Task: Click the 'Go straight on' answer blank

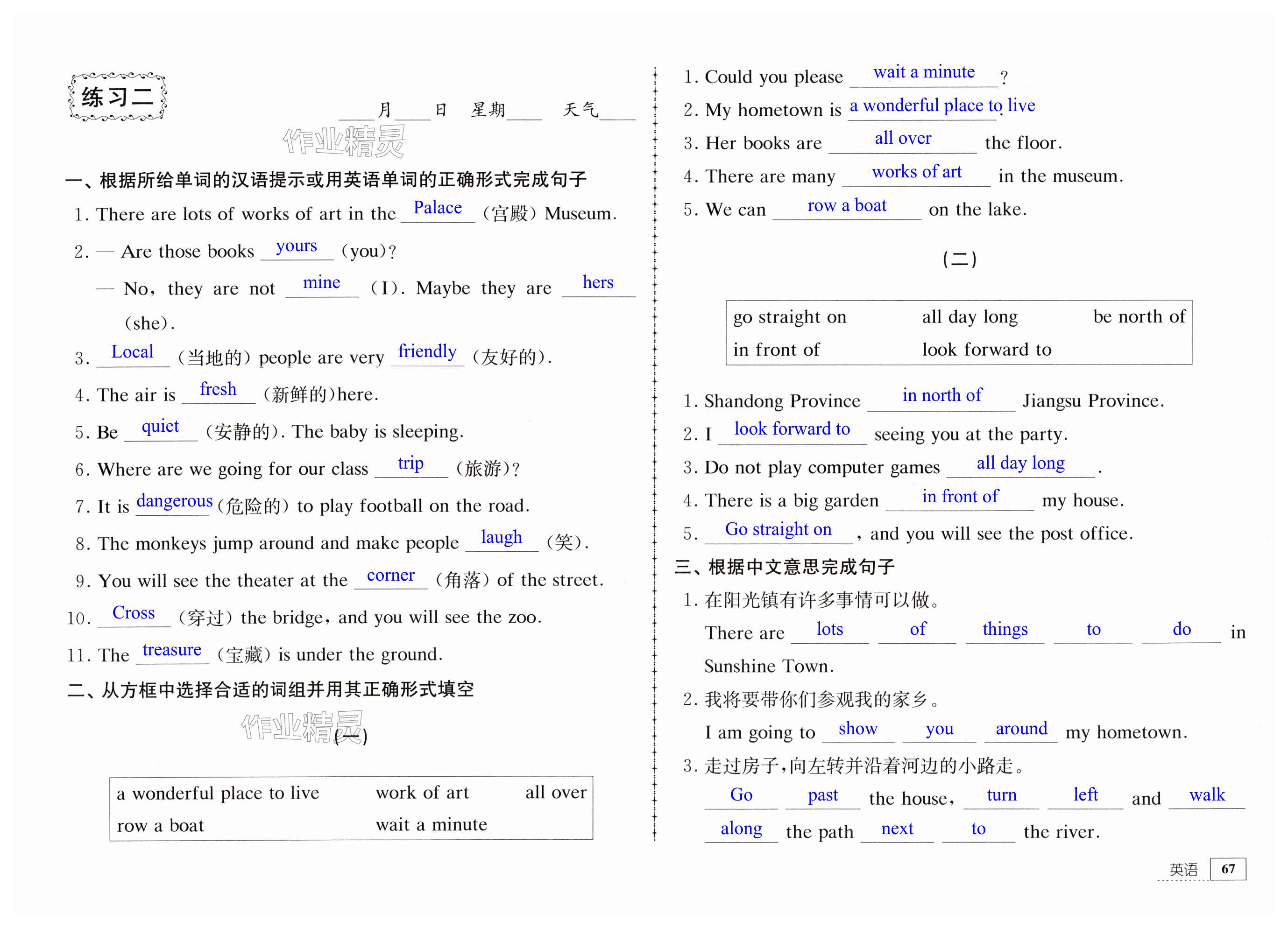Action: tap(778, 530)
